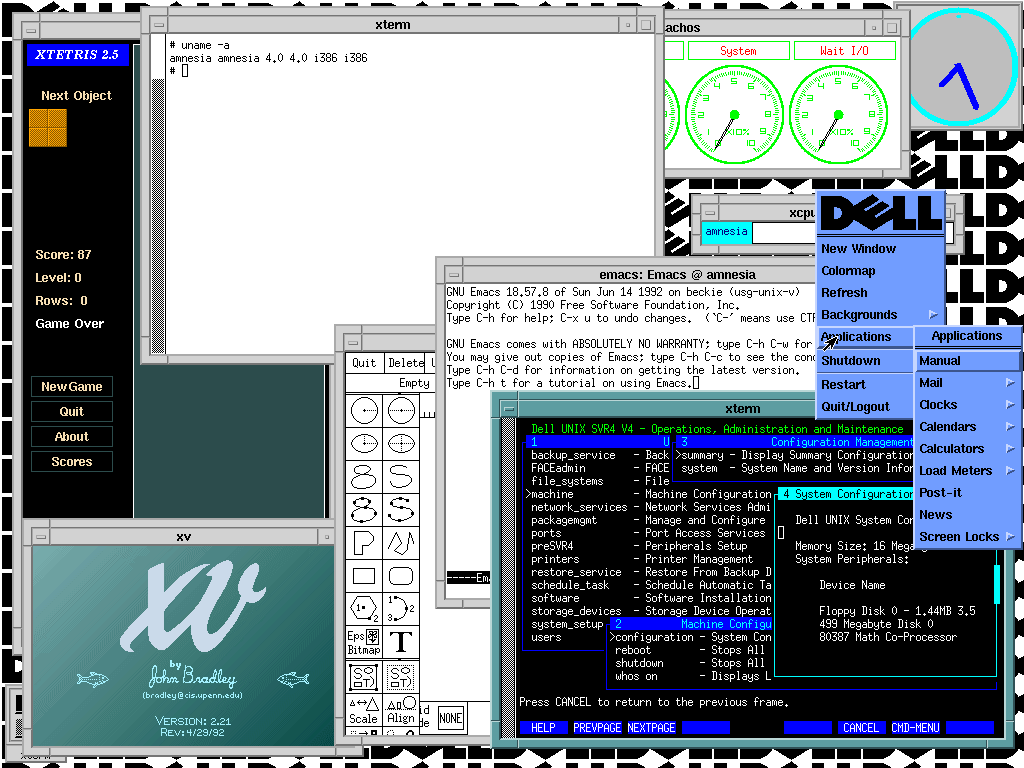Select Refresh in the Dell root menu
The height and width of the screenshot is (768, 1024).
tap(880, 293)
